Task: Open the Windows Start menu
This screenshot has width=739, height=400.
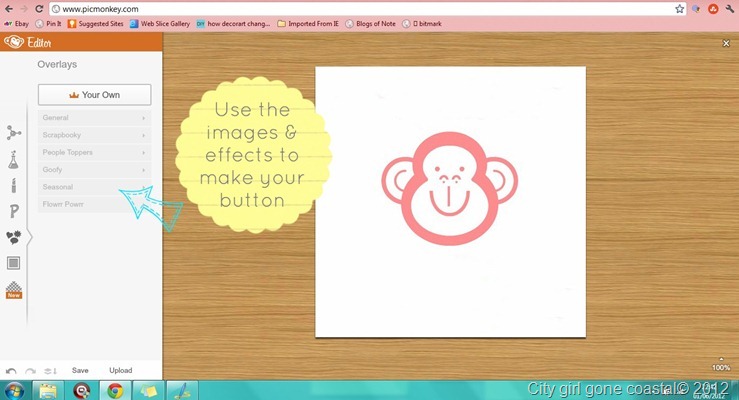Action: (14, 391)
